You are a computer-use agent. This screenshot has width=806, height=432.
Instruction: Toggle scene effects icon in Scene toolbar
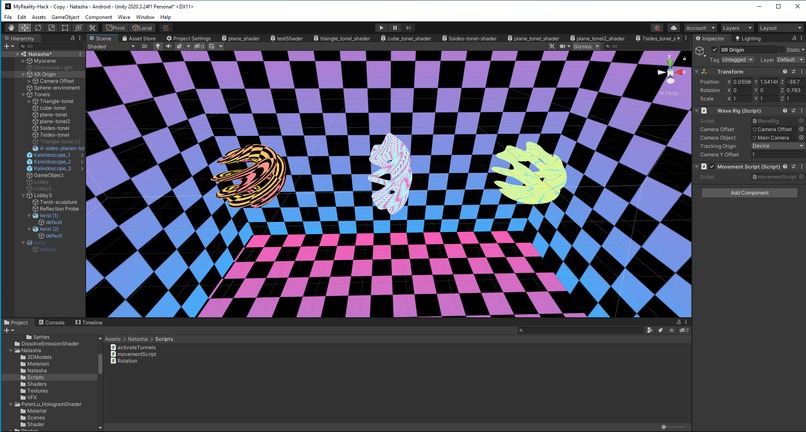point(179,46)
